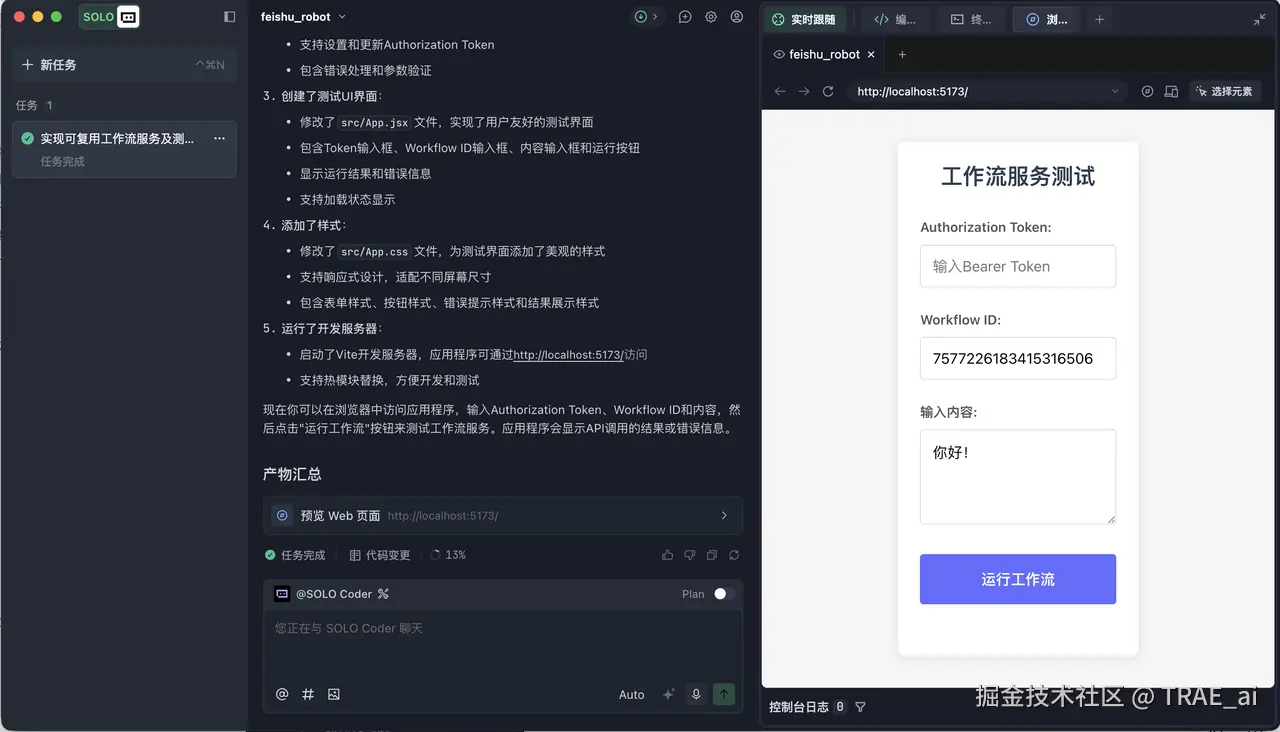1280x732 pixels.
Task: Click the src/App.jsx file reference
Action: click(373, 122)
